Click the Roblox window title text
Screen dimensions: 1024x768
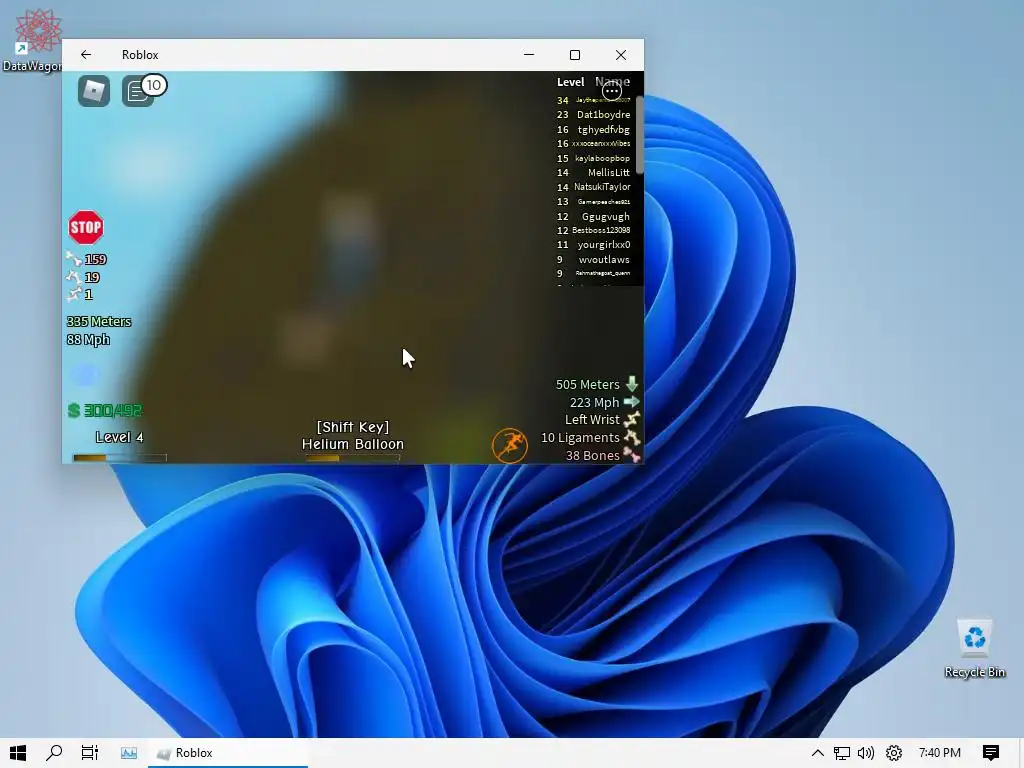pos(140,55)
